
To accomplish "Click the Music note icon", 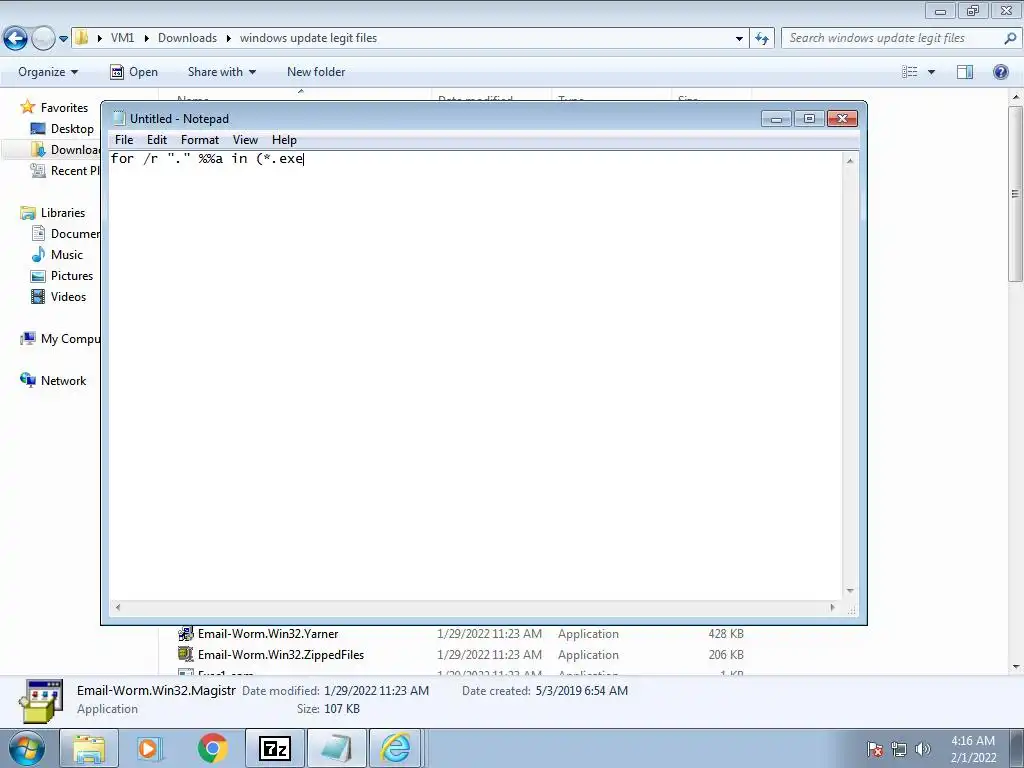I will (x=39, y=255).
